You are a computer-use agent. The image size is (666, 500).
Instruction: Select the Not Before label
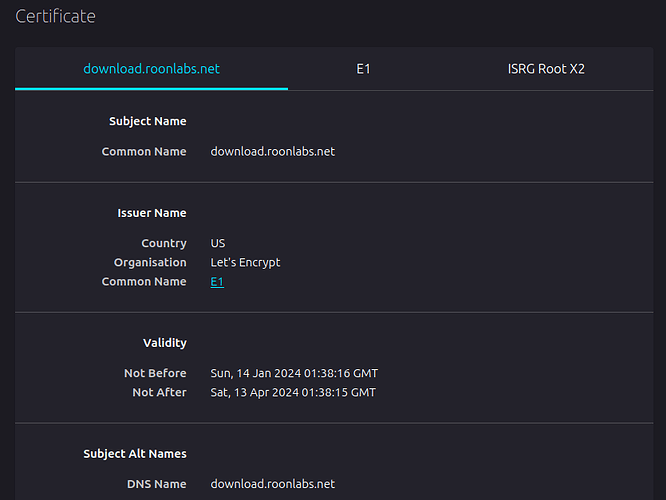155,373
